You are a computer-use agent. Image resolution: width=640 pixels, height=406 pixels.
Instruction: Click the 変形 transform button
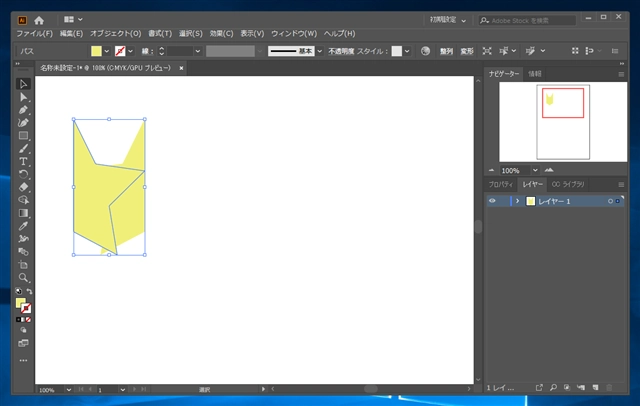(x=467, y=51)
